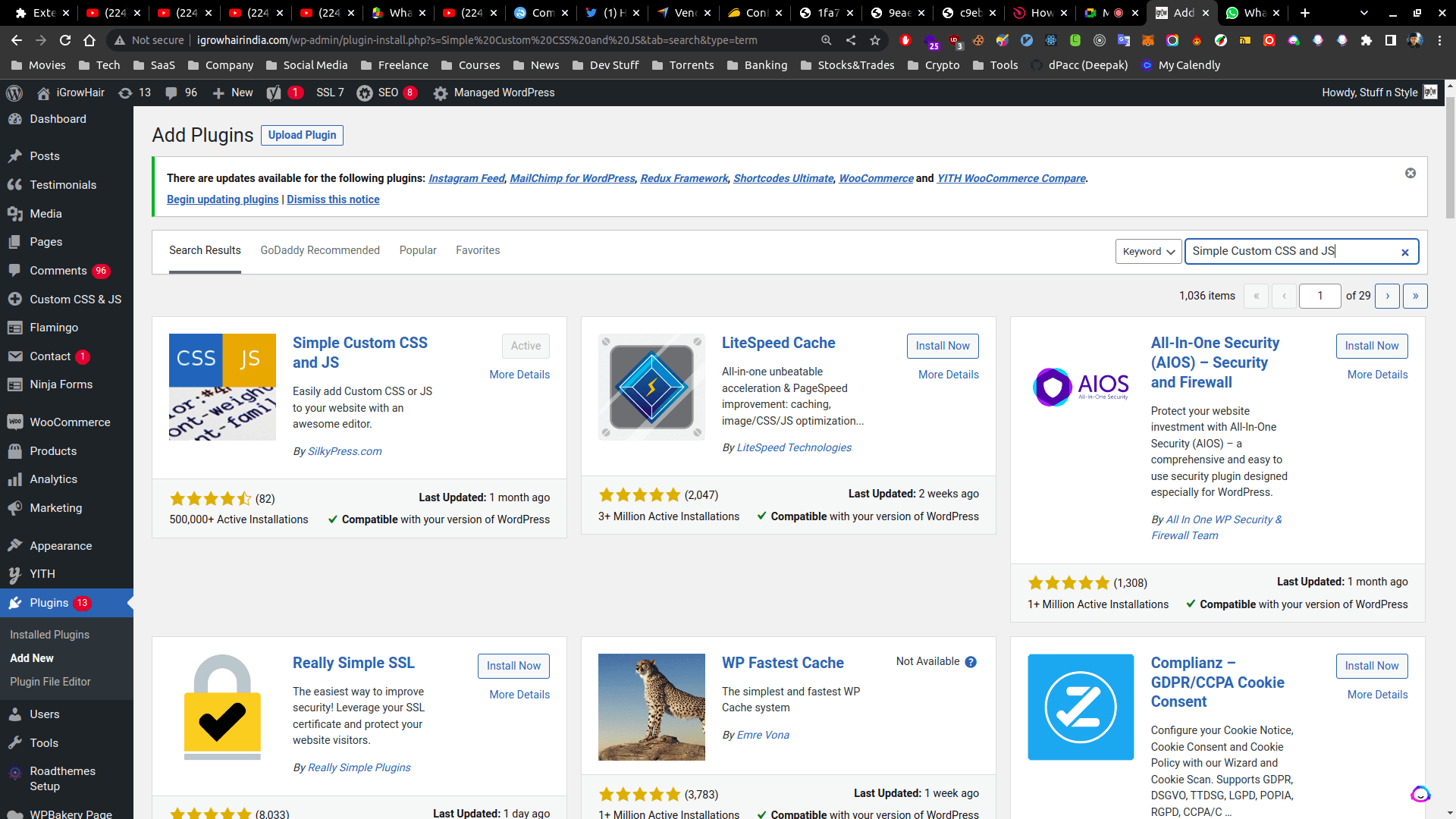This screenshot has width=1456, height=819.
Task: Switch to GoDaddy Recommended tab
Action: (319, 250)
